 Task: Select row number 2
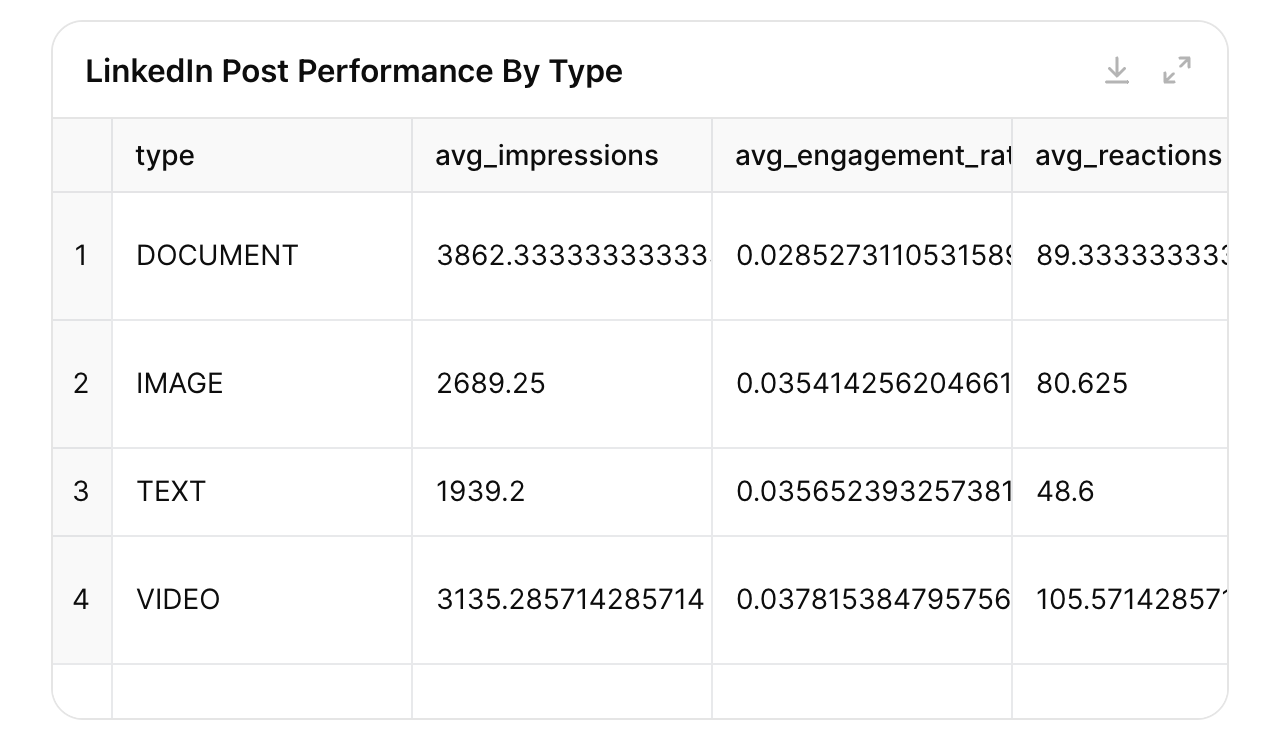(x=81, y=384)
